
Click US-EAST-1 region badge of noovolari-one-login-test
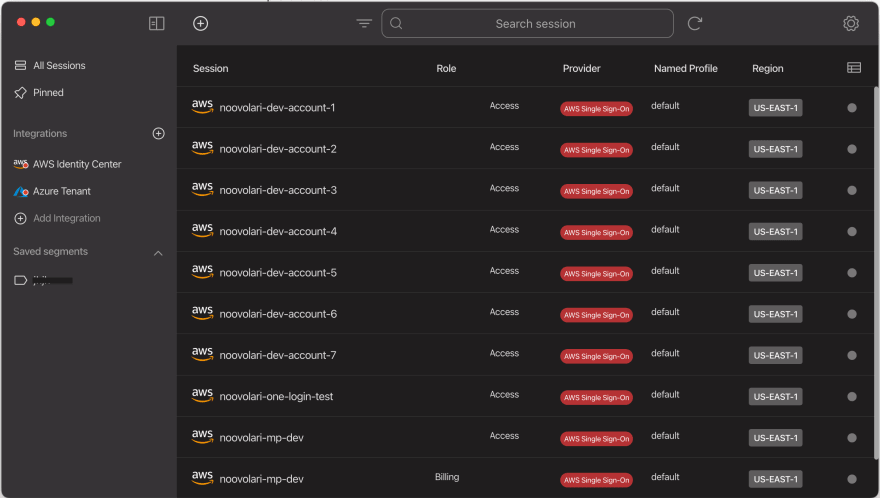click(775, 396)
